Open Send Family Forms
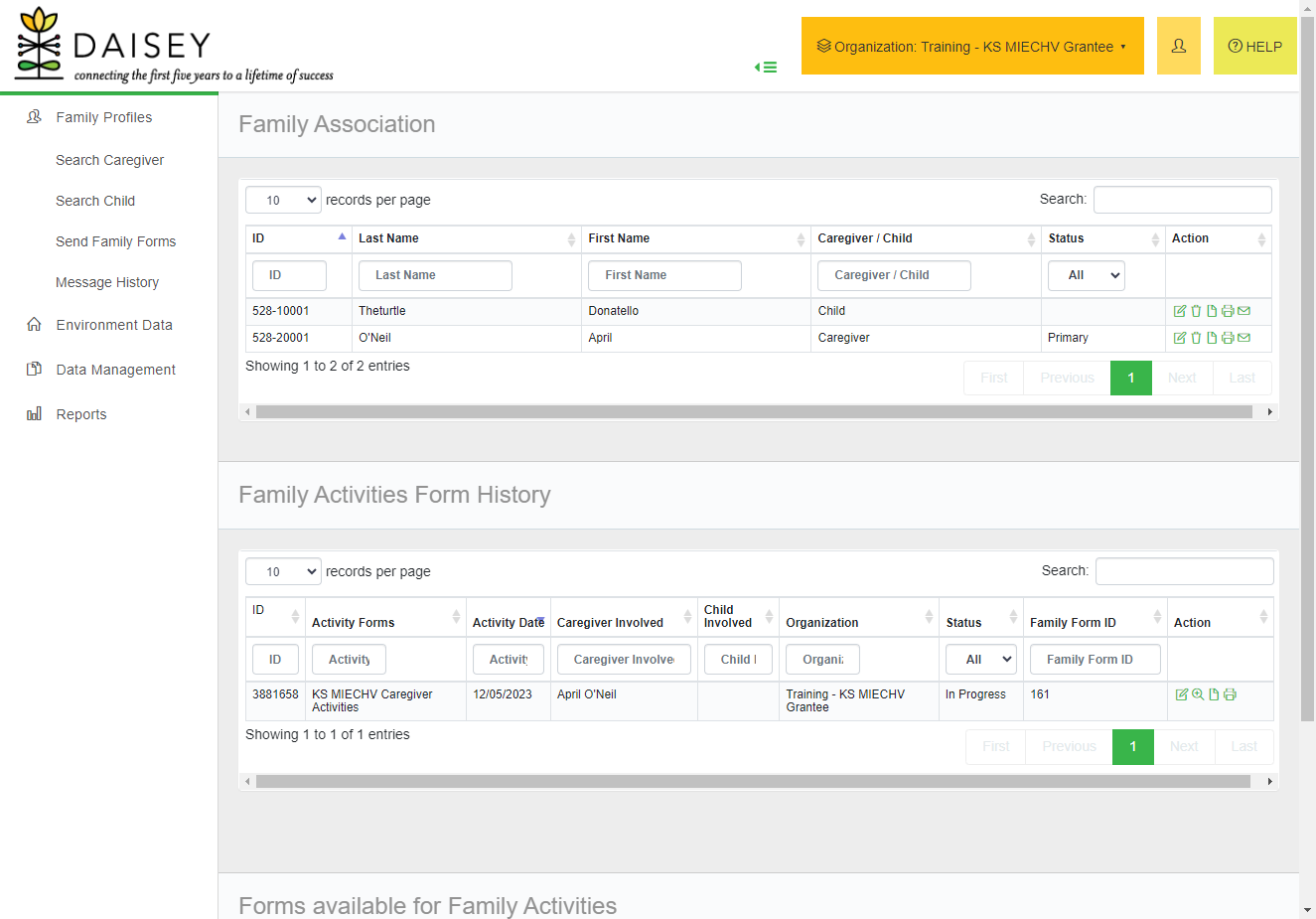 116,241
